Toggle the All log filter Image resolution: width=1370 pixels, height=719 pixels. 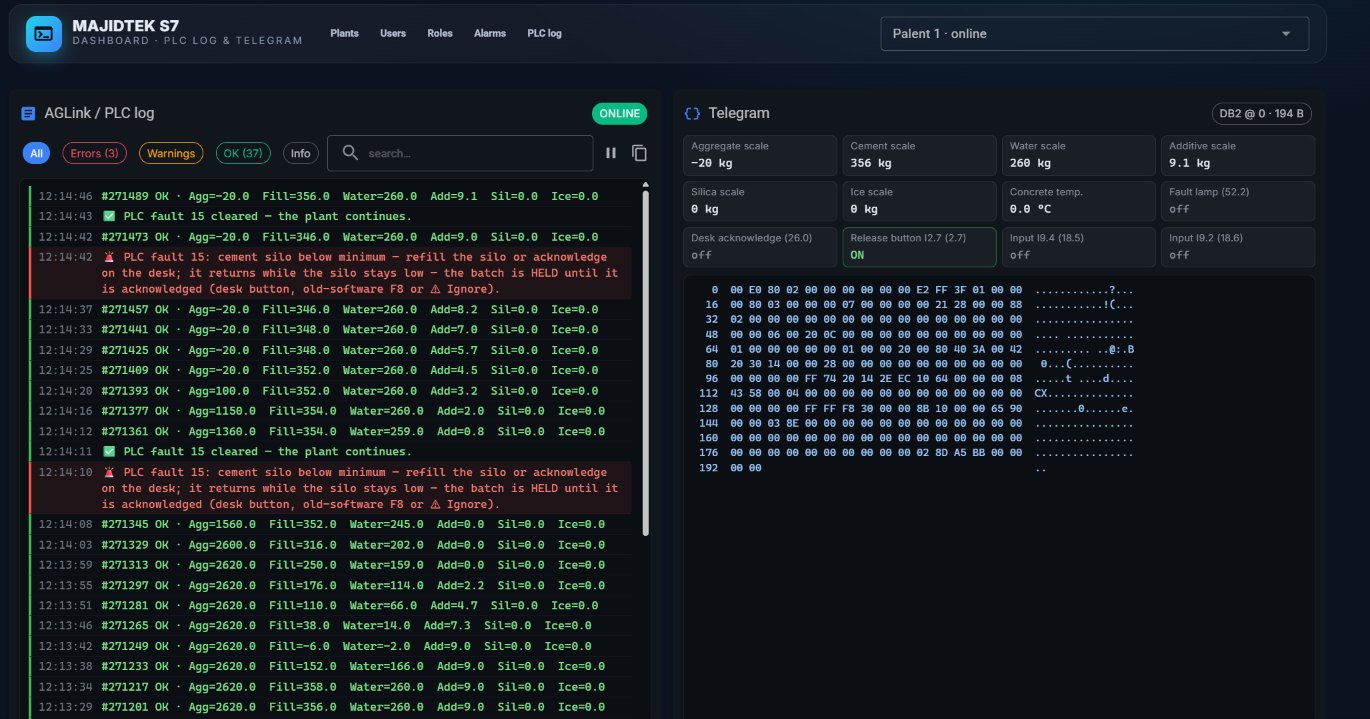37,153
